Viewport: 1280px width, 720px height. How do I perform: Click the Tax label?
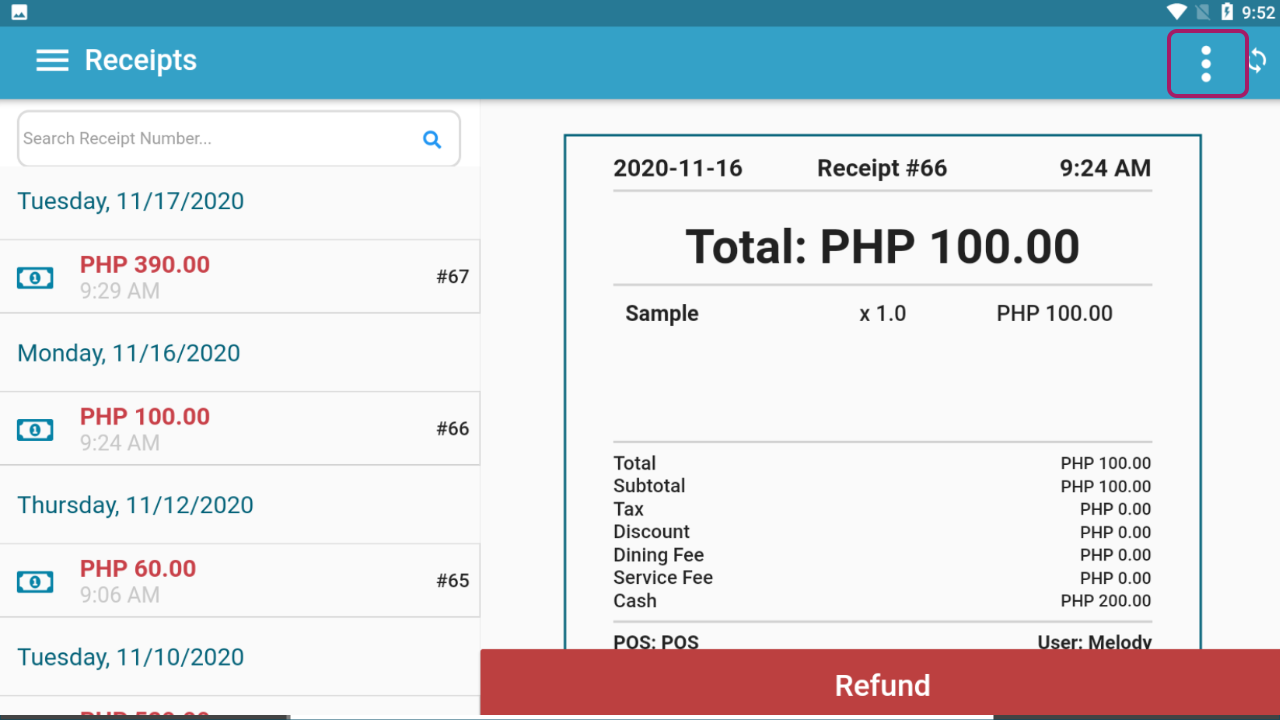tap(628, 509)
